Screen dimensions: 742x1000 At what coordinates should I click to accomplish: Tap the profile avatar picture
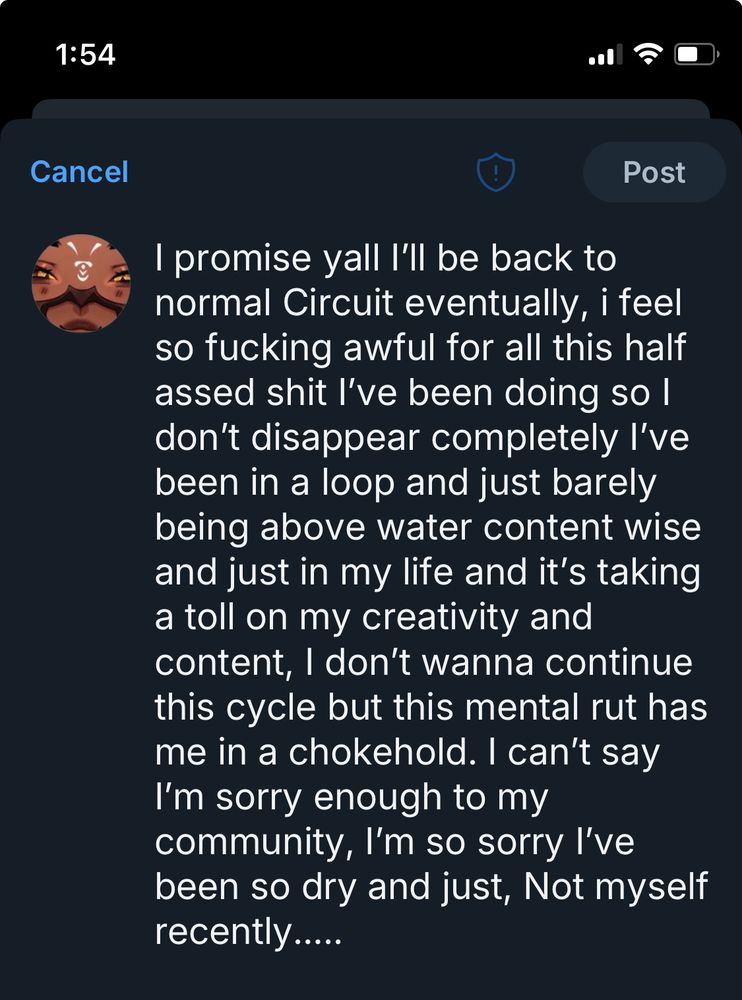[82, 284]
